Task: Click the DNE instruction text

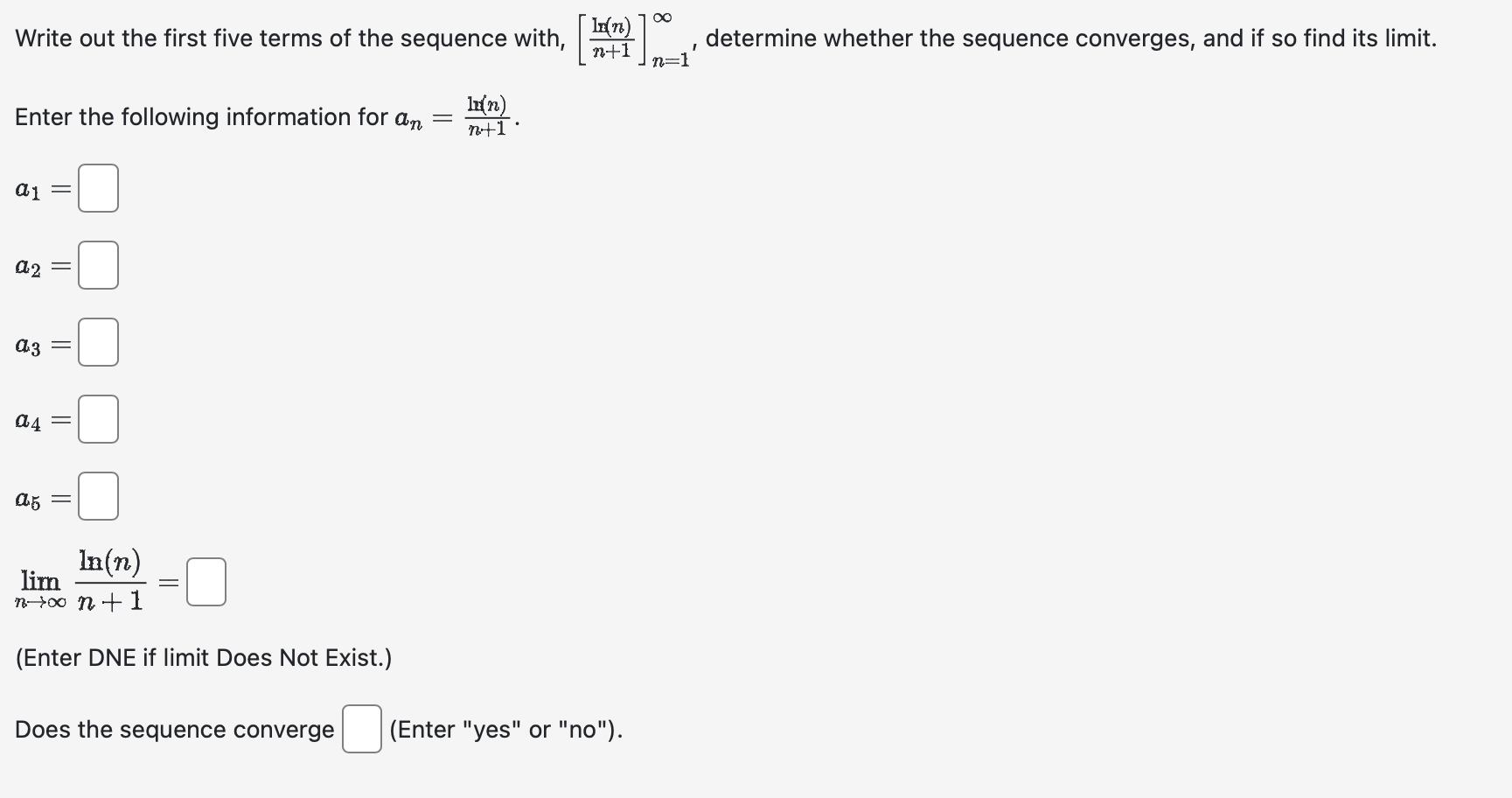Action: point(201,657)
